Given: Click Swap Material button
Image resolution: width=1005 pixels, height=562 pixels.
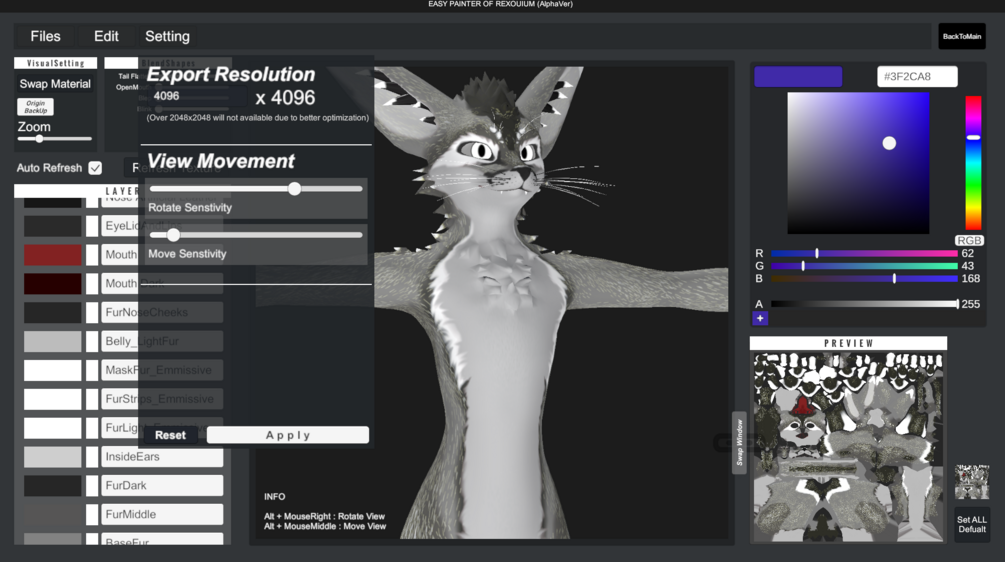Looking at the screenshot, I should coord(55,84).
